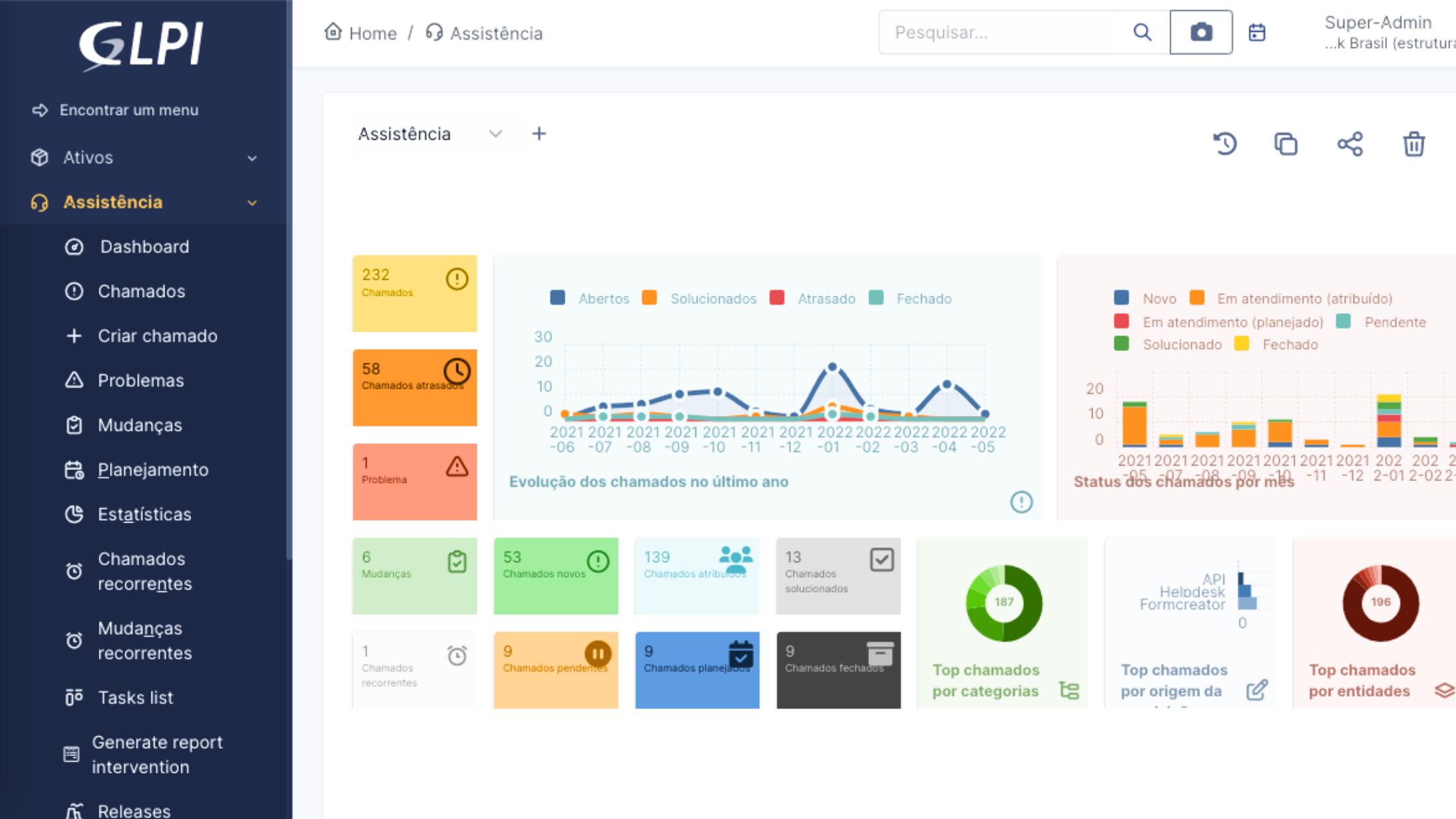
Task: Delete dashboard using trash icon
Action: click(x=1414, y=144)
